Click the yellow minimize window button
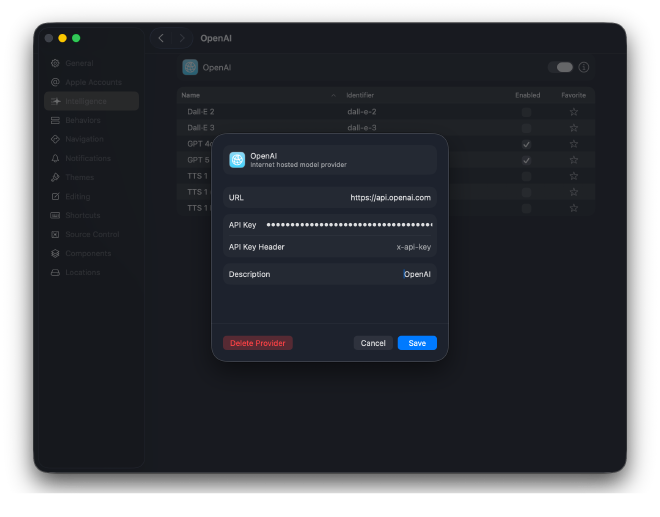The image size is (660, 517). pos(62,38)
